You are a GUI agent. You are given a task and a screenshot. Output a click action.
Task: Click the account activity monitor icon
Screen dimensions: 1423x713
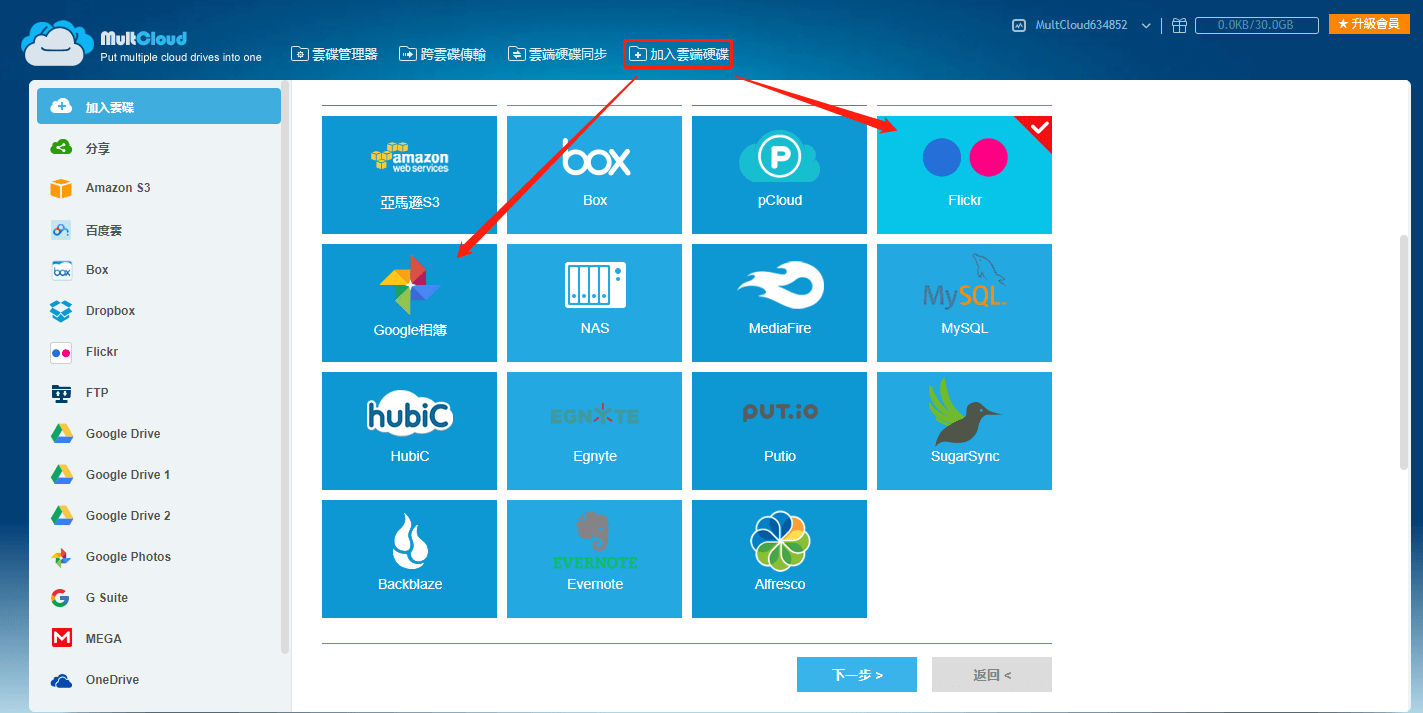(x=1019, y=25)
